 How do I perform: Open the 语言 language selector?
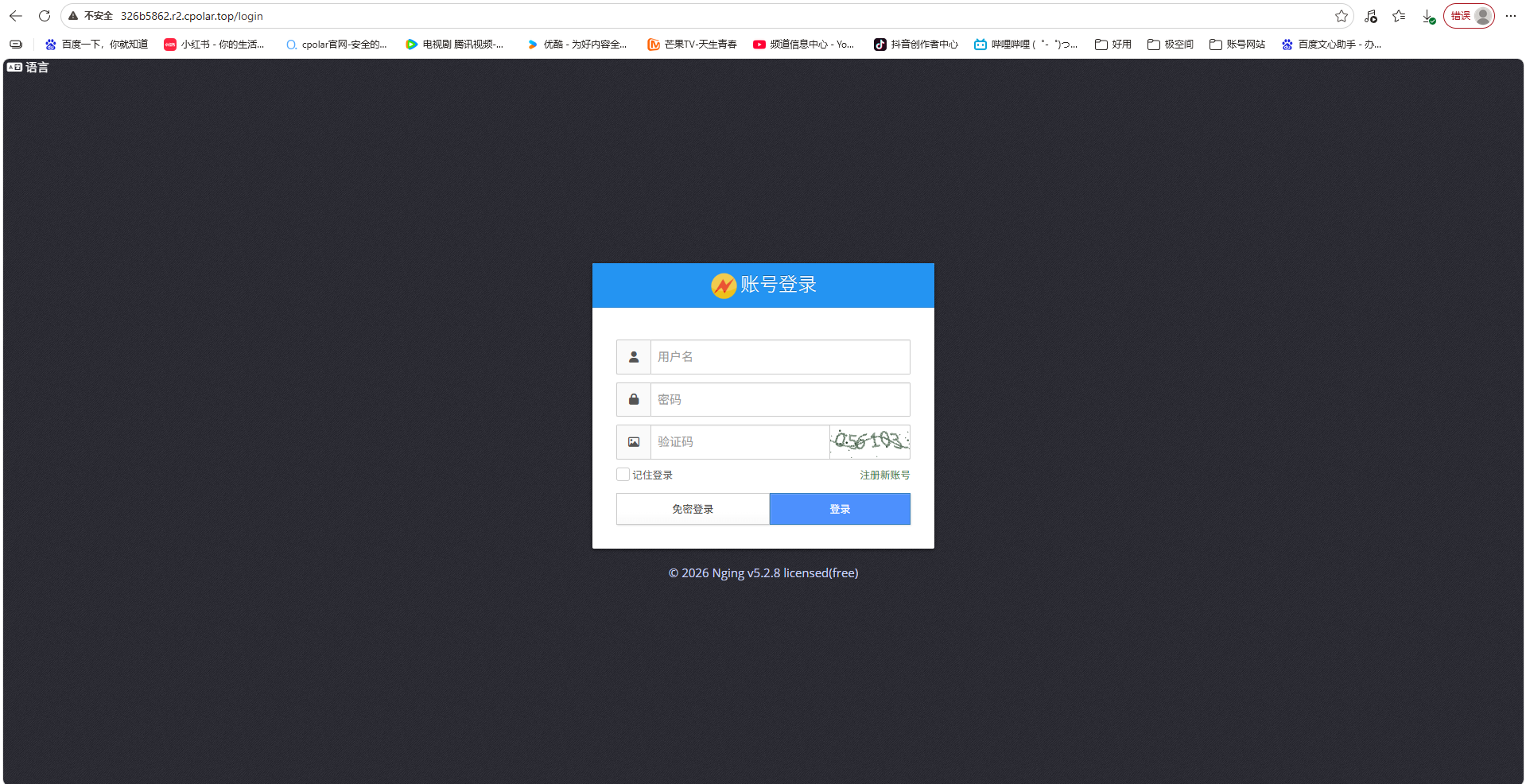(x=28, y=68)
